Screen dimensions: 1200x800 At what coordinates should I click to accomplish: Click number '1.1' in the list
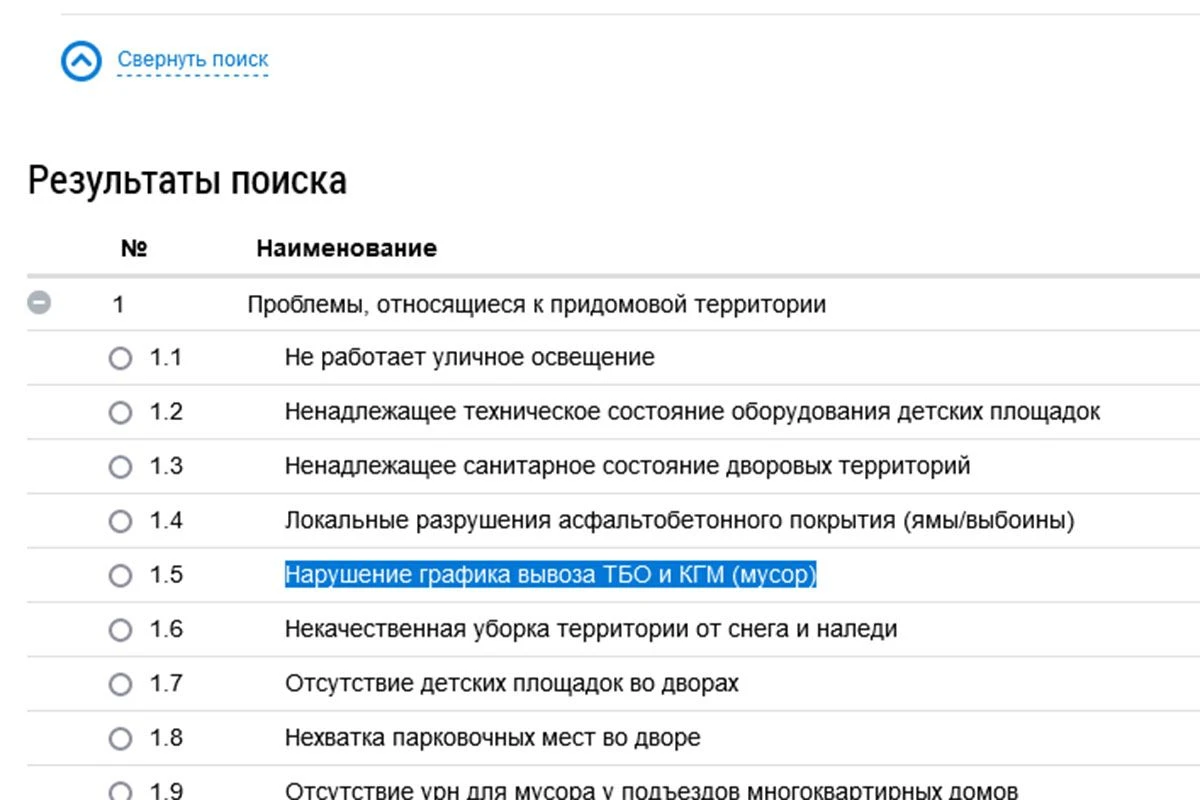[166, 357]
